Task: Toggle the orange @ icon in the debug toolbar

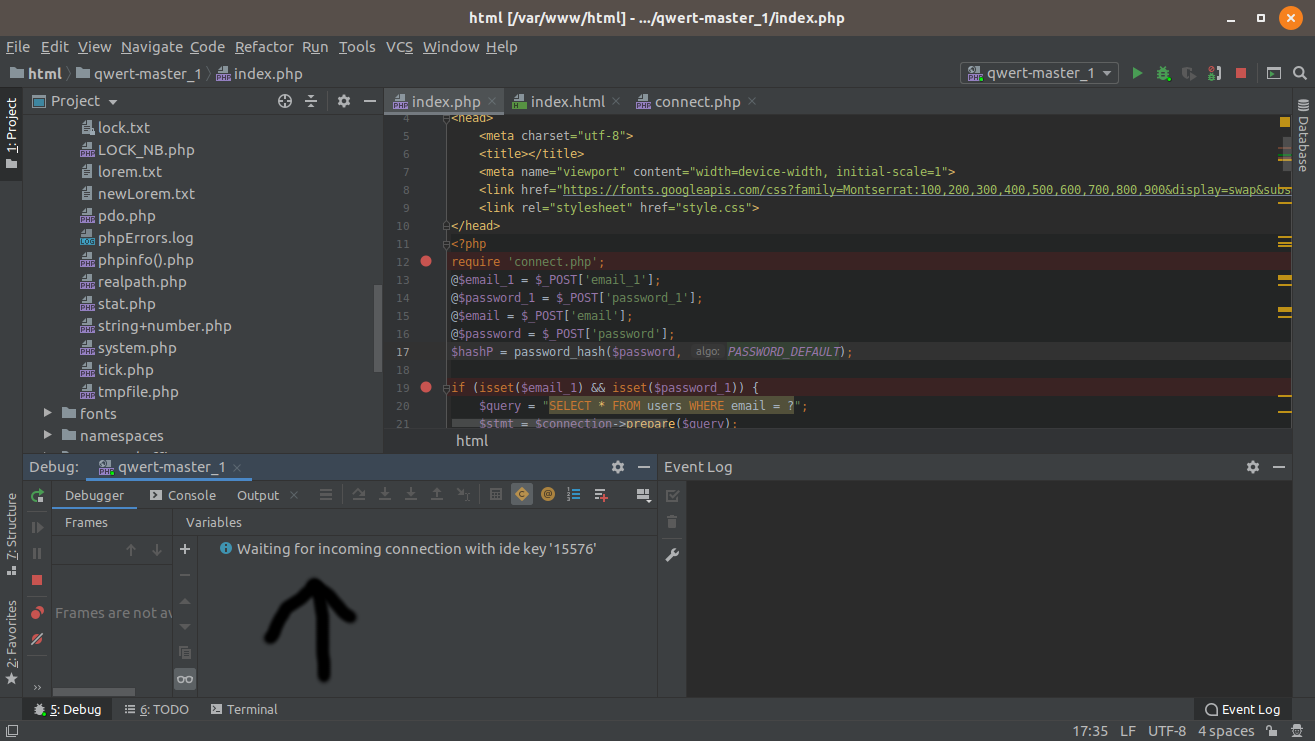Action: point(548,494)
